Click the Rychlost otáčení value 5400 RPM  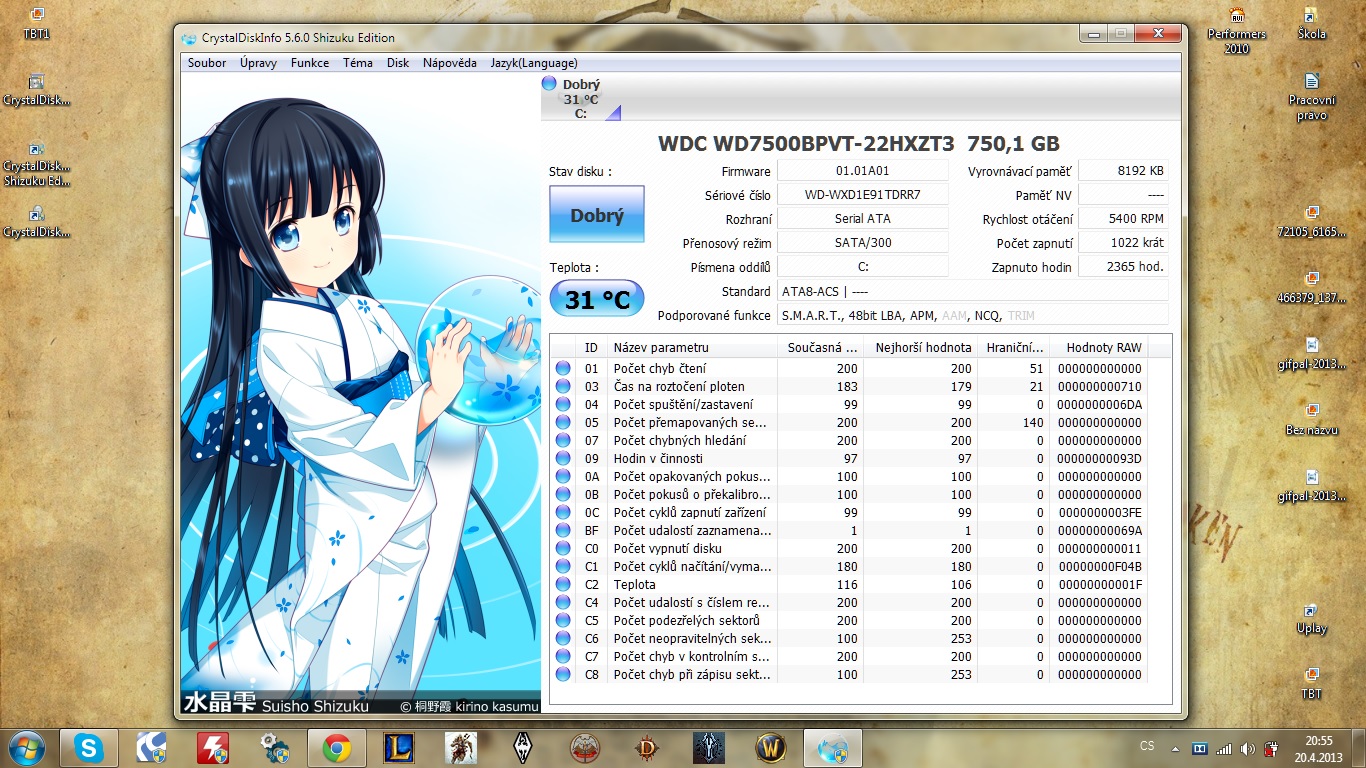click(x=1123, y=219)
